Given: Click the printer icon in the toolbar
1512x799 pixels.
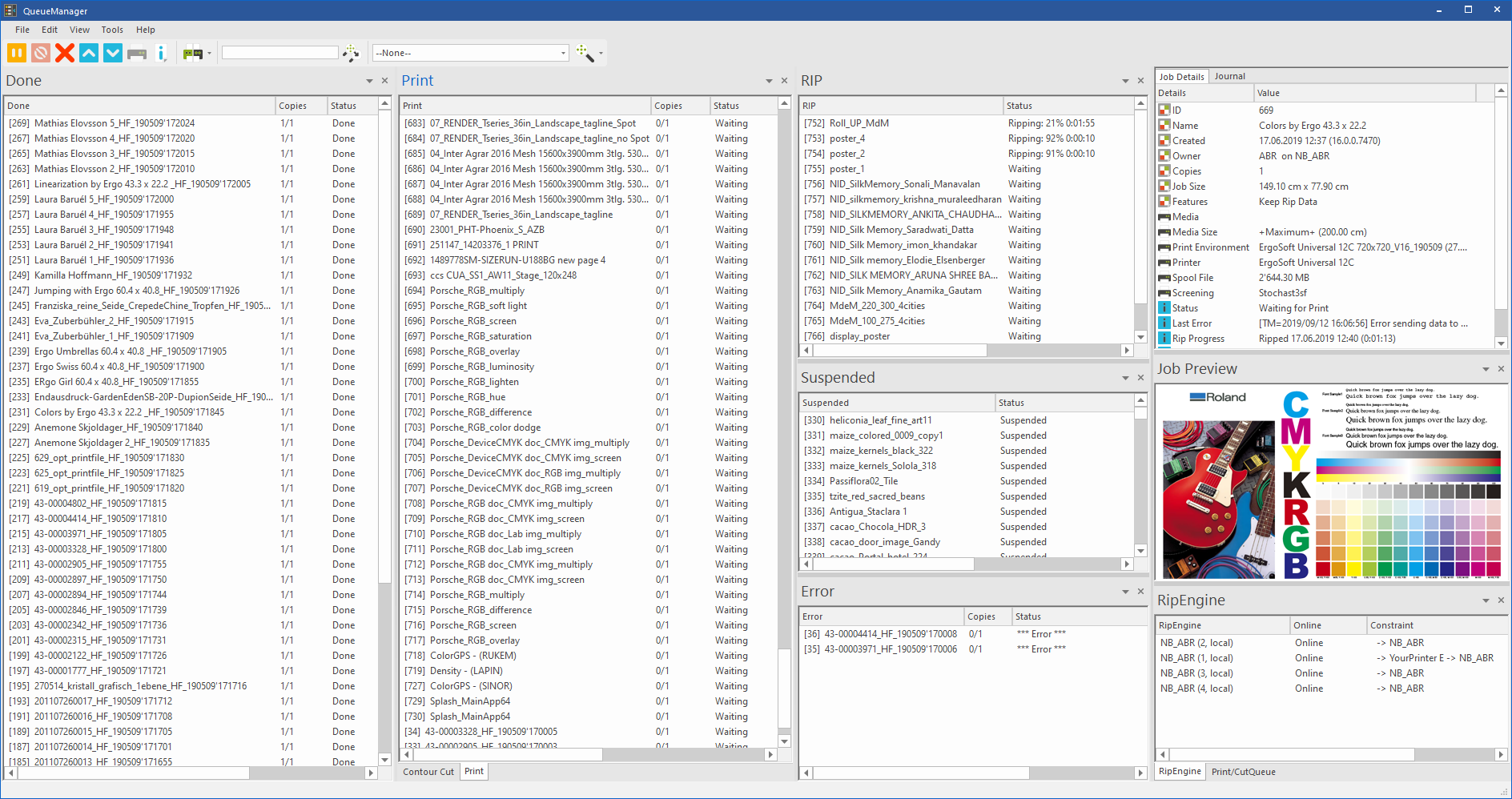Looking at the screenshot, I should pos(136,53).
